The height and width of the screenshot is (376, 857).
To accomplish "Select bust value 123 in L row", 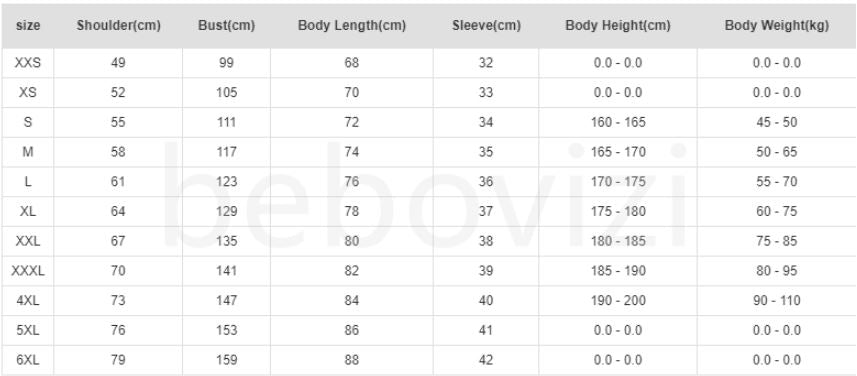I will coord(226,181).
